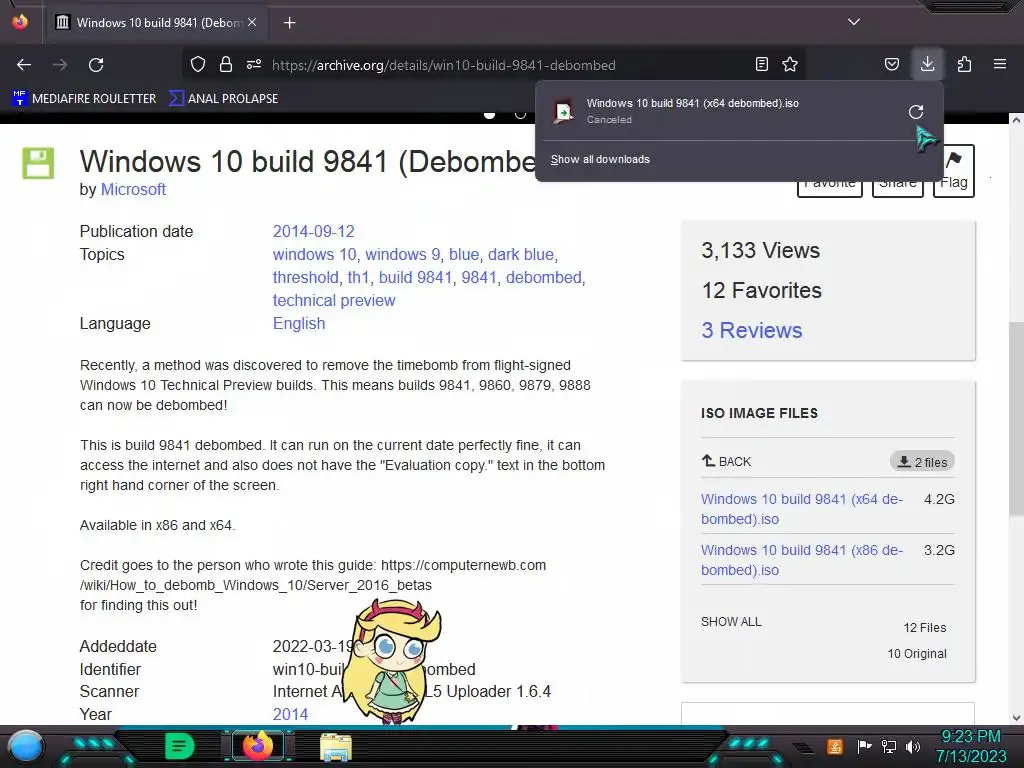Download the 2 files bundle
Image resolution: width=1024 pixels, height=768 pixels.
click(922, 462)
